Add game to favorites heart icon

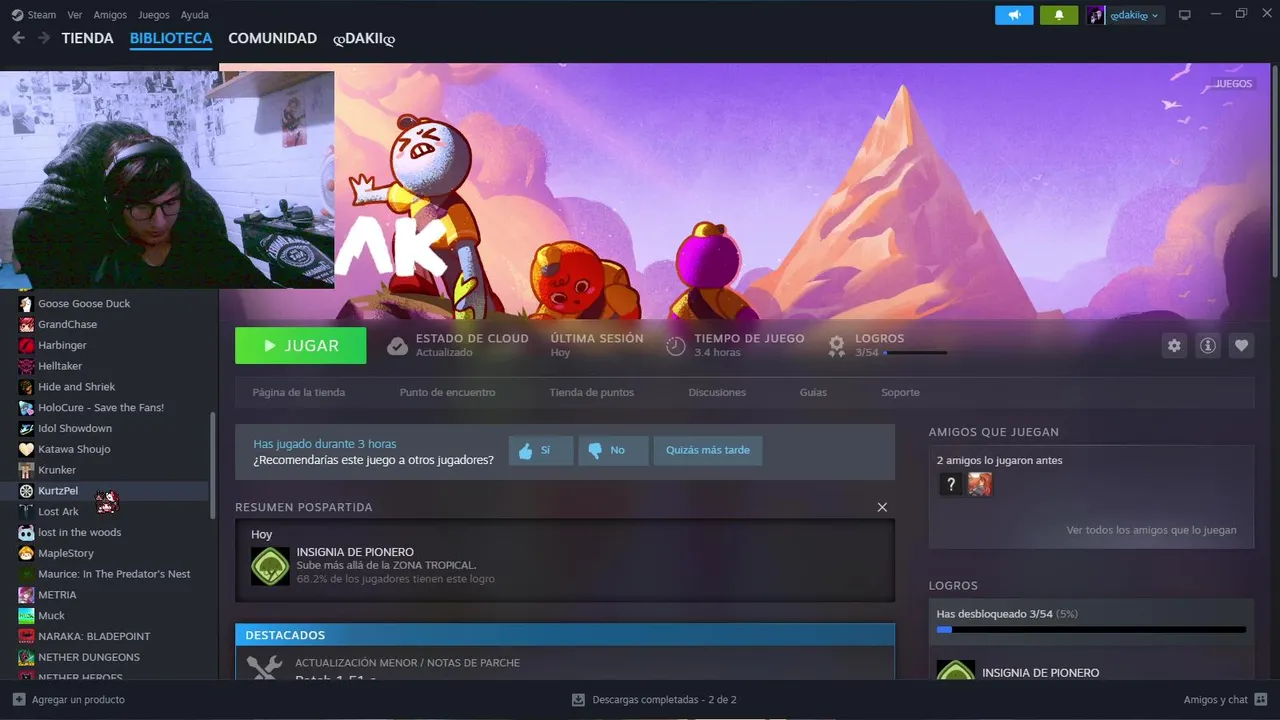(x=1241, y=346)
